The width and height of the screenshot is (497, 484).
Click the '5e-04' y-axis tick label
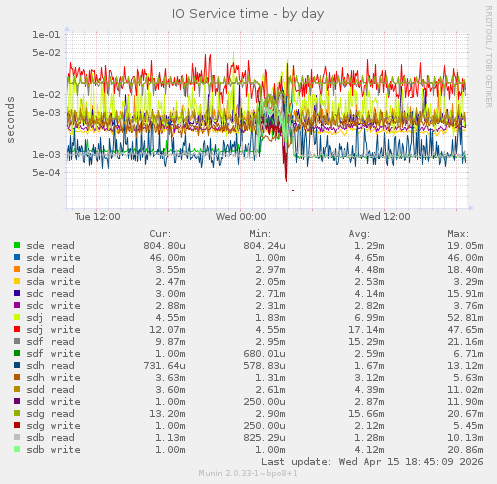[46, 172]
